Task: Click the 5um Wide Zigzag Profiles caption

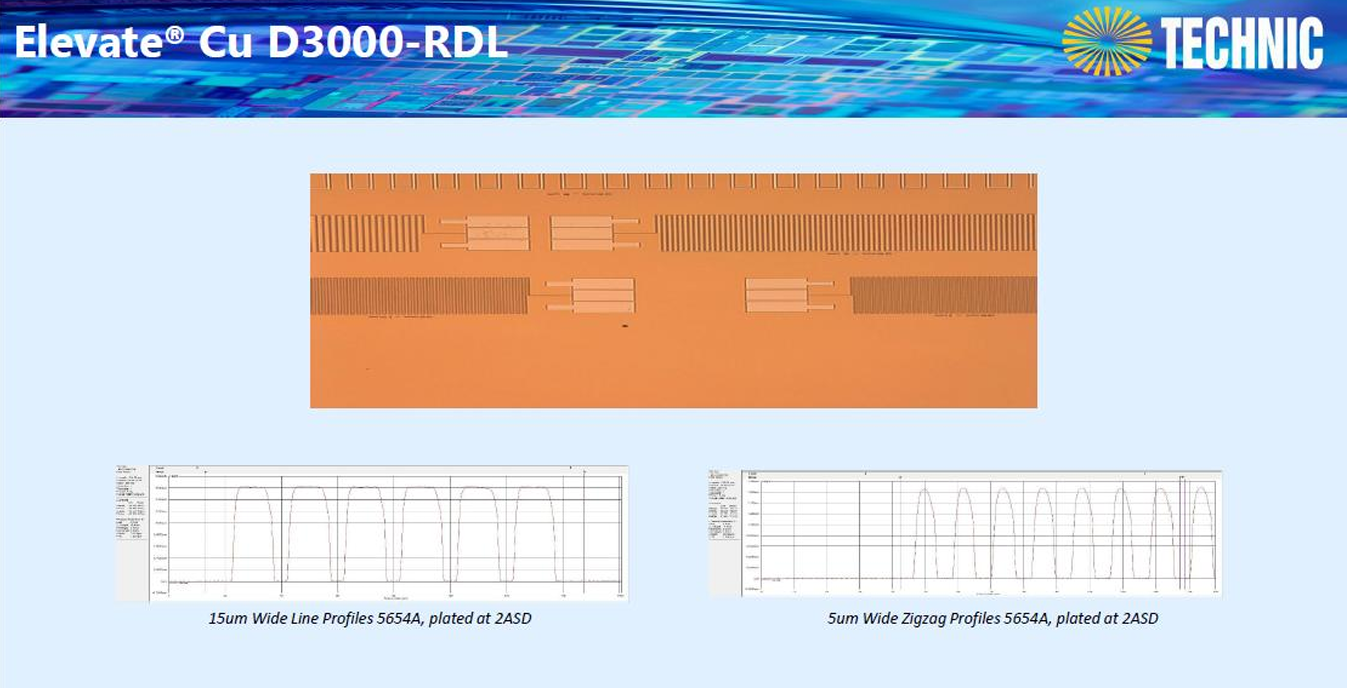Action: click(992, 618)
